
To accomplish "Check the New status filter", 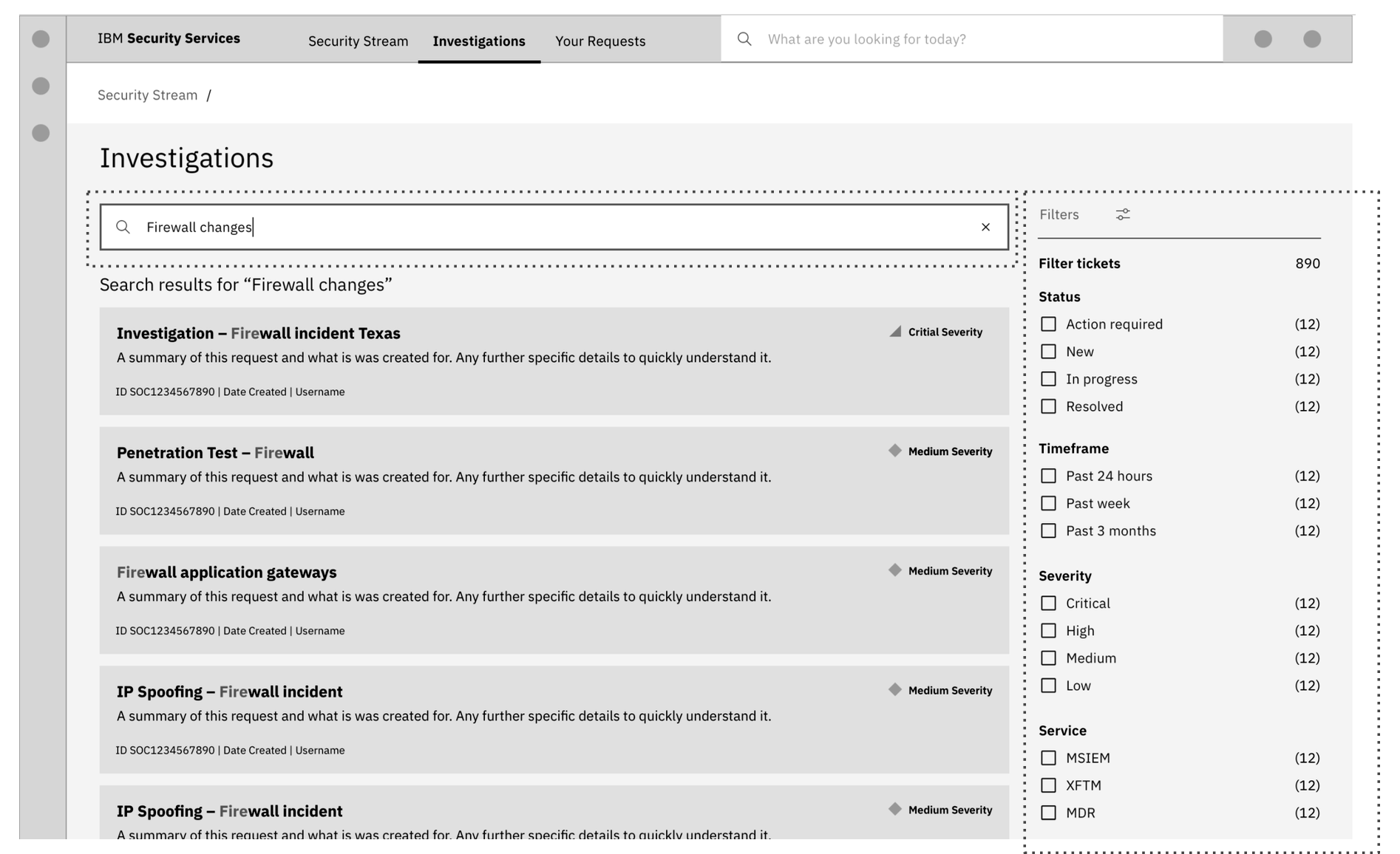I will click(1048, 352).
